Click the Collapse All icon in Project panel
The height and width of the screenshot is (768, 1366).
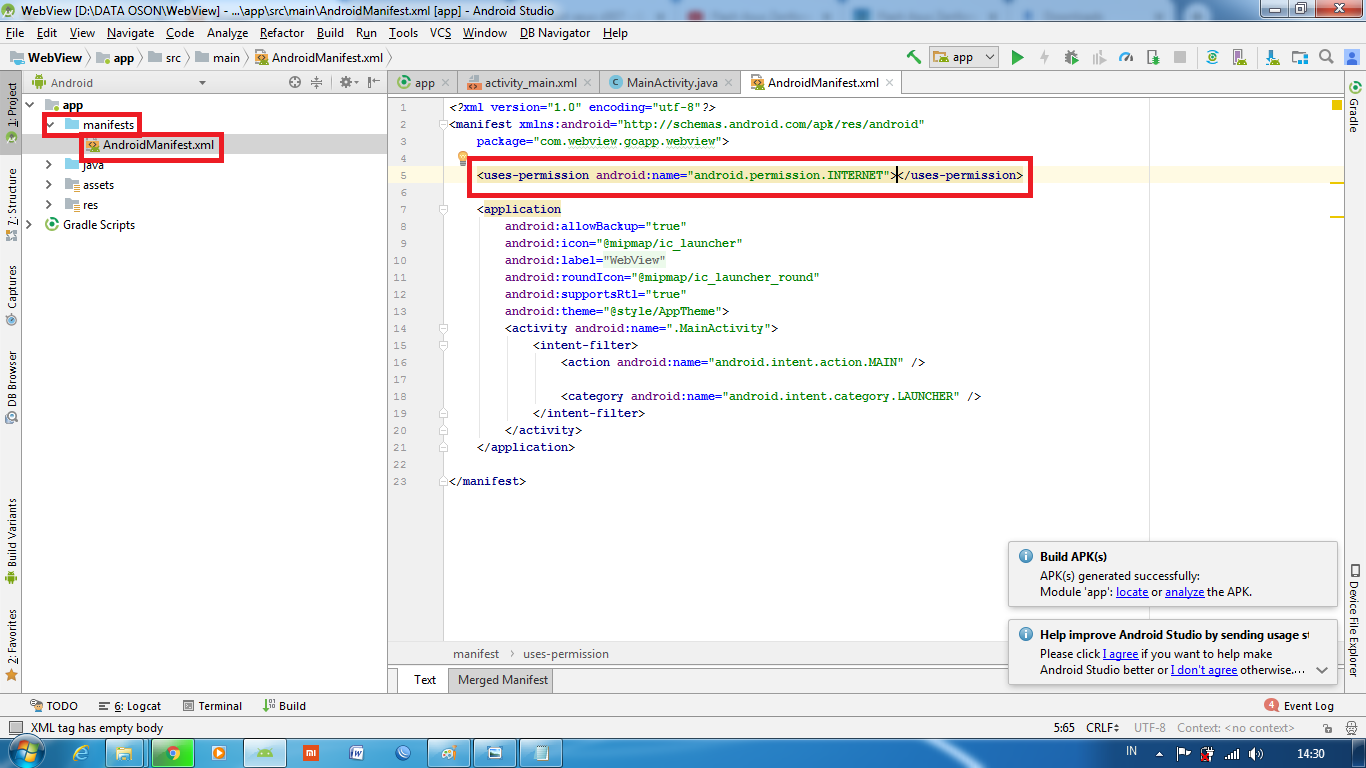[x=317, y=83]
